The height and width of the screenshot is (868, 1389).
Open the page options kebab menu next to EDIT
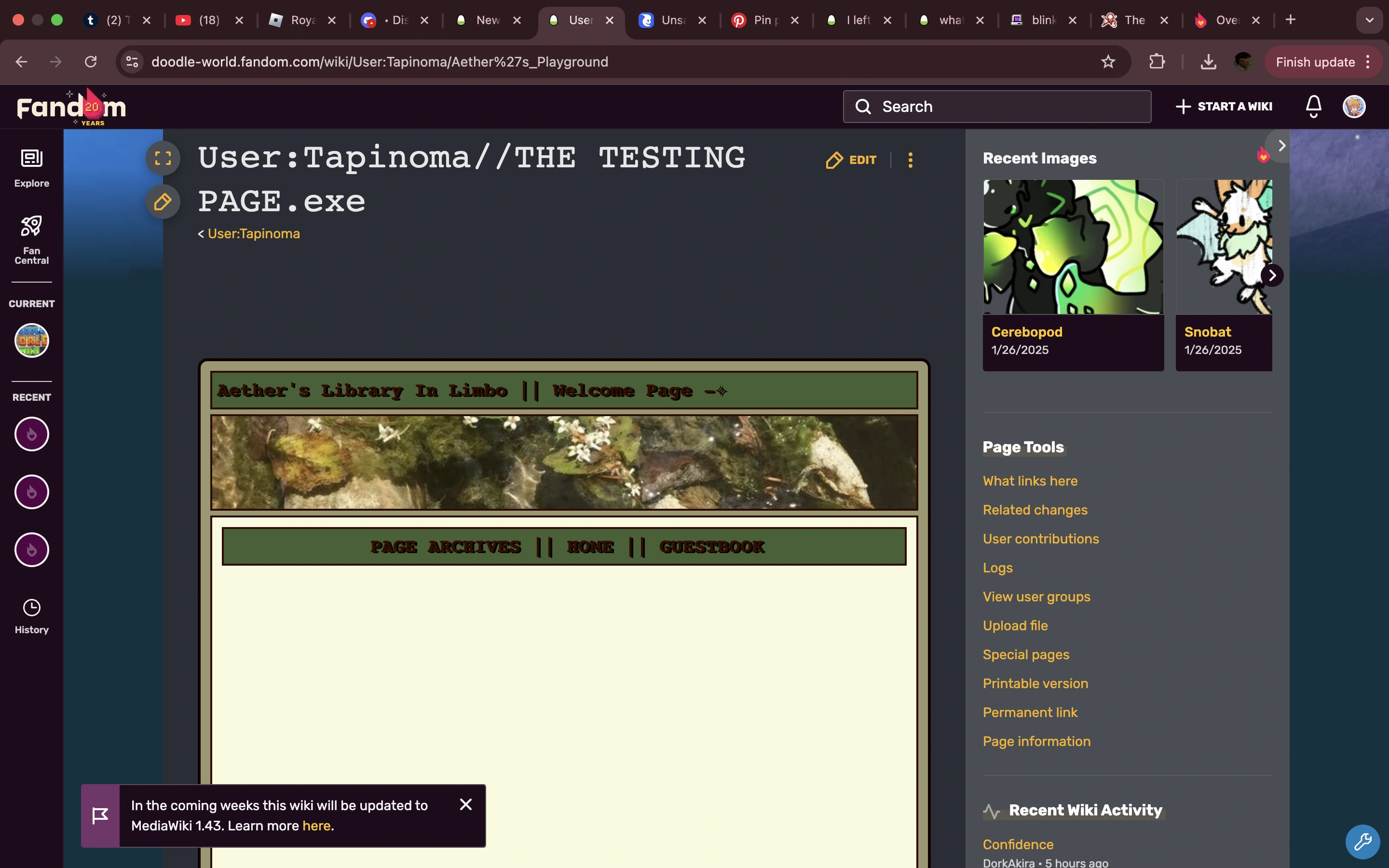(910, 160)
